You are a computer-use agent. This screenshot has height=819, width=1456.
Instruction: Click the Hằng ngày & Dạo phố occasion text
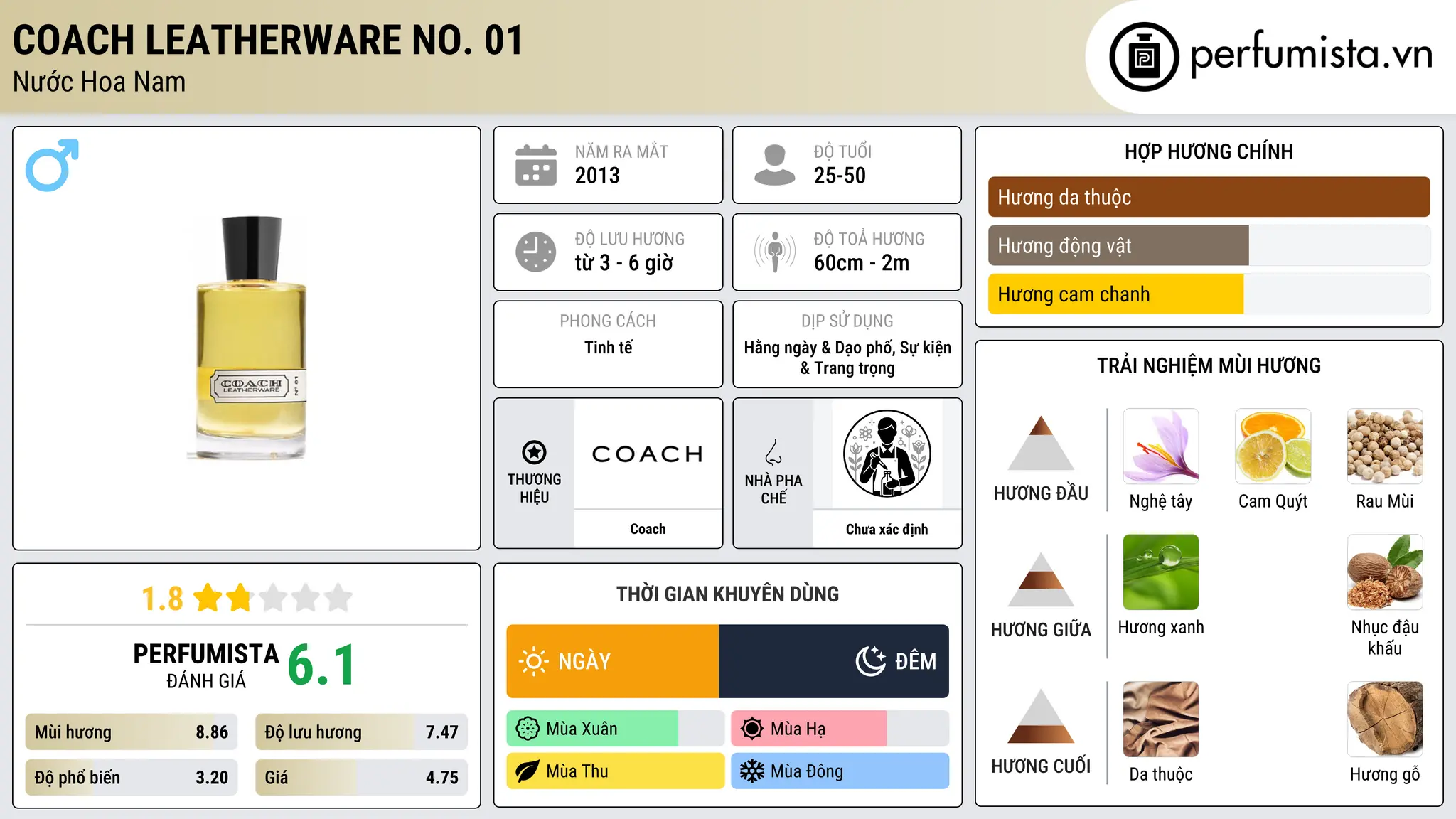847,358
